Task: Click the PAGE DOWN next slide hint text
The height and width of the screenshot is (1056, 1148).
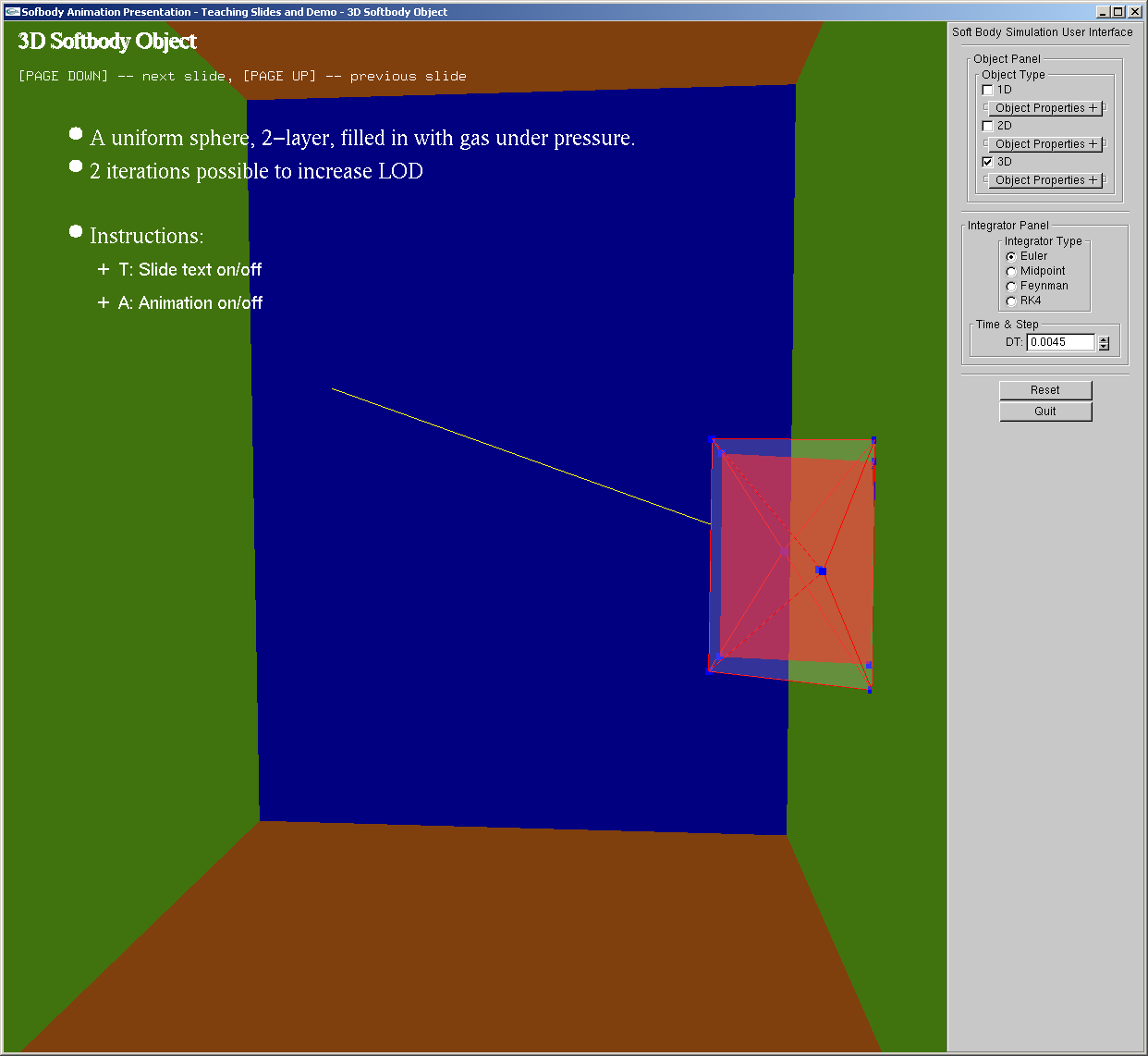Action: click(125, 76)
